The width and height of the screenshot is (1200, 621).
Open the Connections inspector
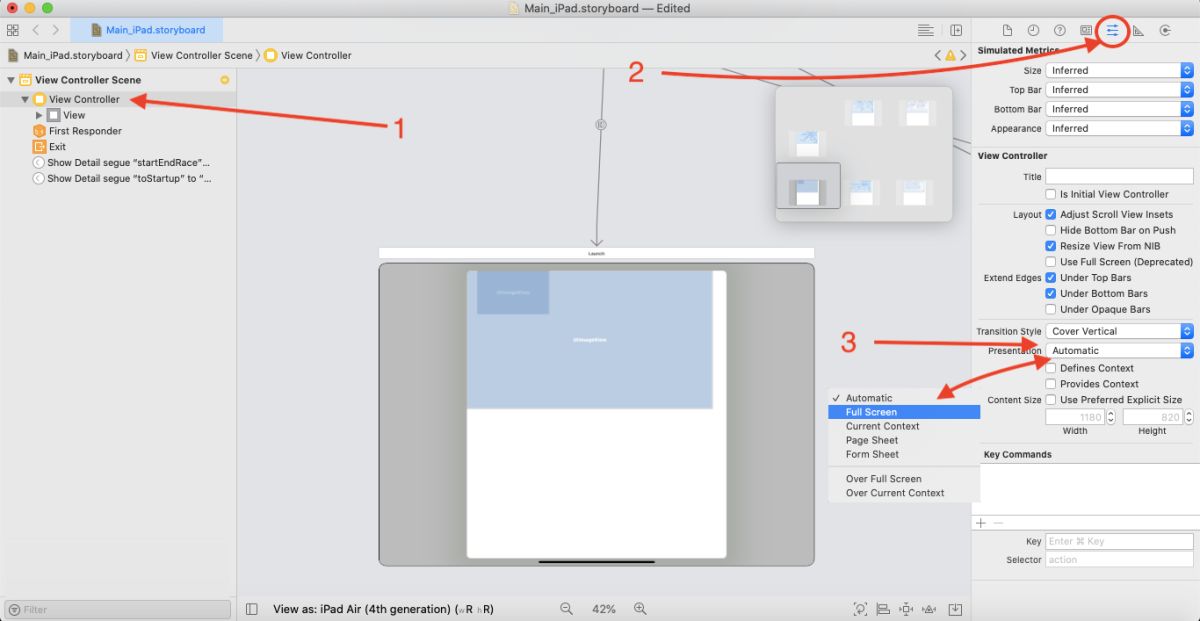click(x=1165, y=30)
